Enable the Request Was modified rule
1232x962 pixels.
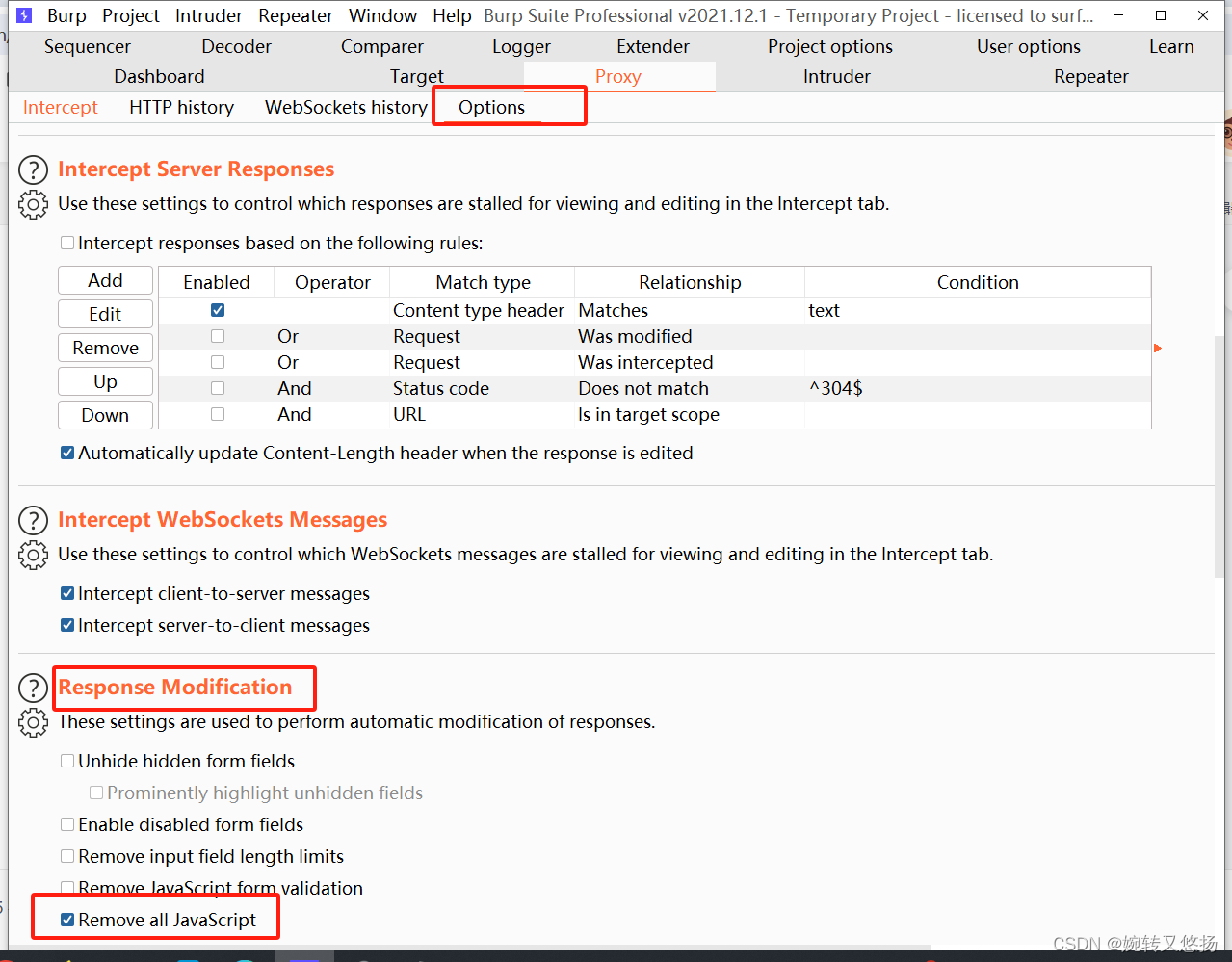point(218,336)
